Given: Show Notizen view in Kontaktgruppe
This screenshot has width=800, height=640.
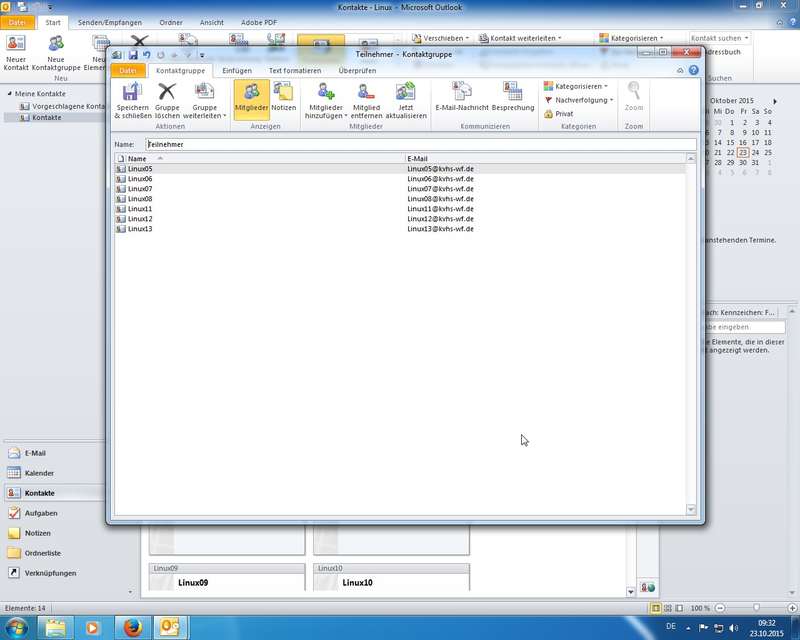Looking at the screenshot, I should [x=283, y=97].
